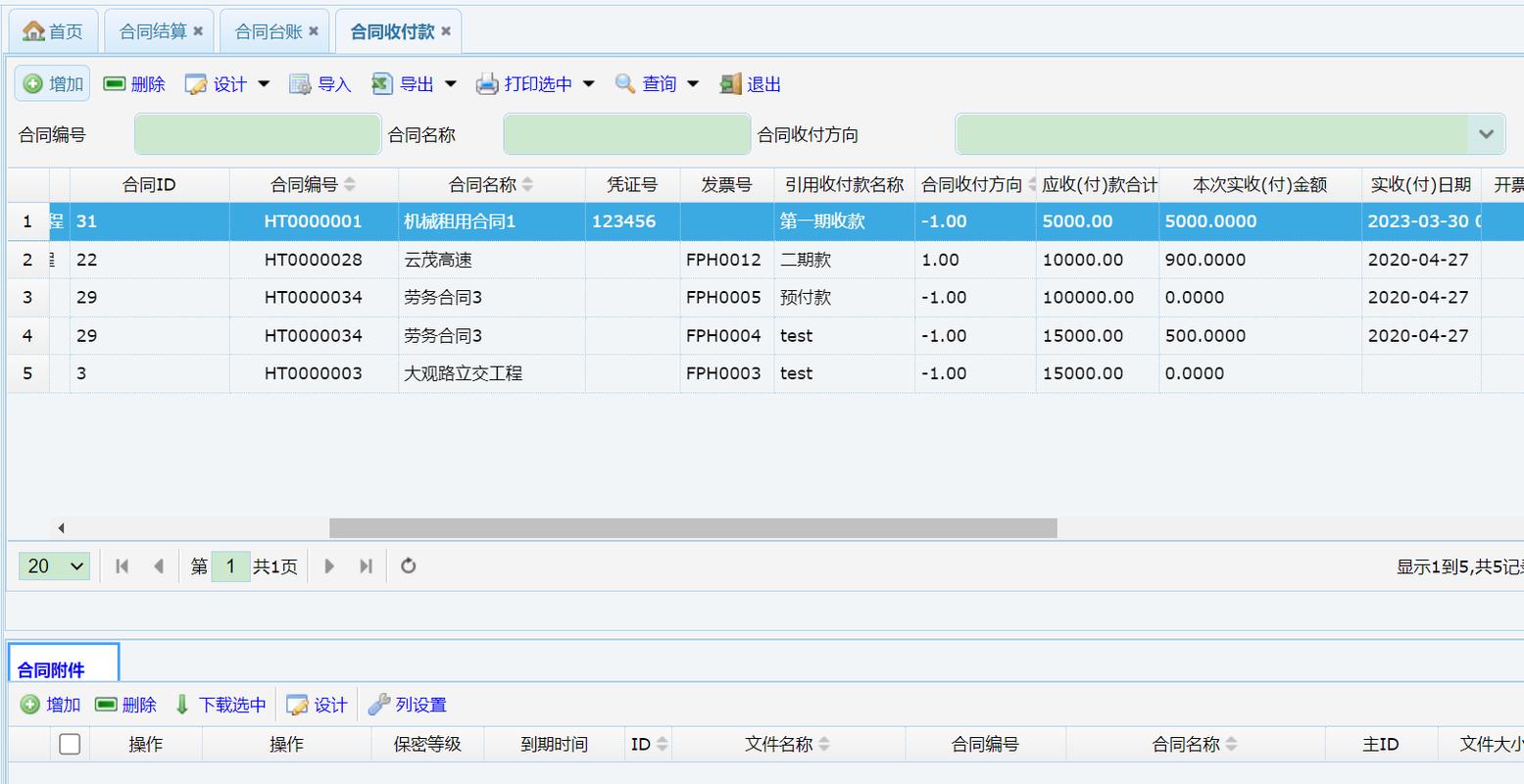Focus the 合同名称 input field
The width and height of the screenshot is (1524, 784).
(x=627, y=134)
